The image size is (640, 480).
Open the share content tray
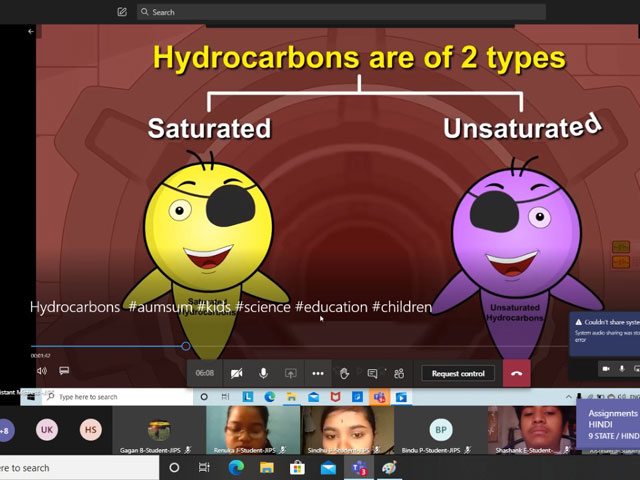[291, 373]
